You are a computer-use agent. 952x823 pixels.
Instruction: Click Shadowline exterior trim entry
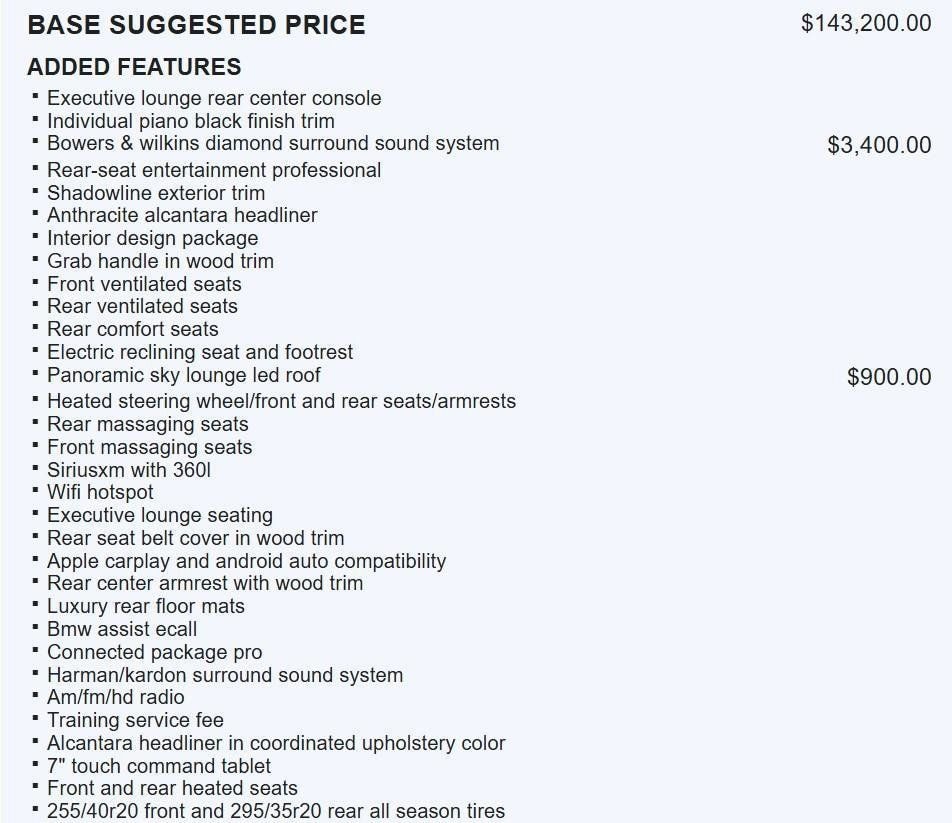click(156, 193)
